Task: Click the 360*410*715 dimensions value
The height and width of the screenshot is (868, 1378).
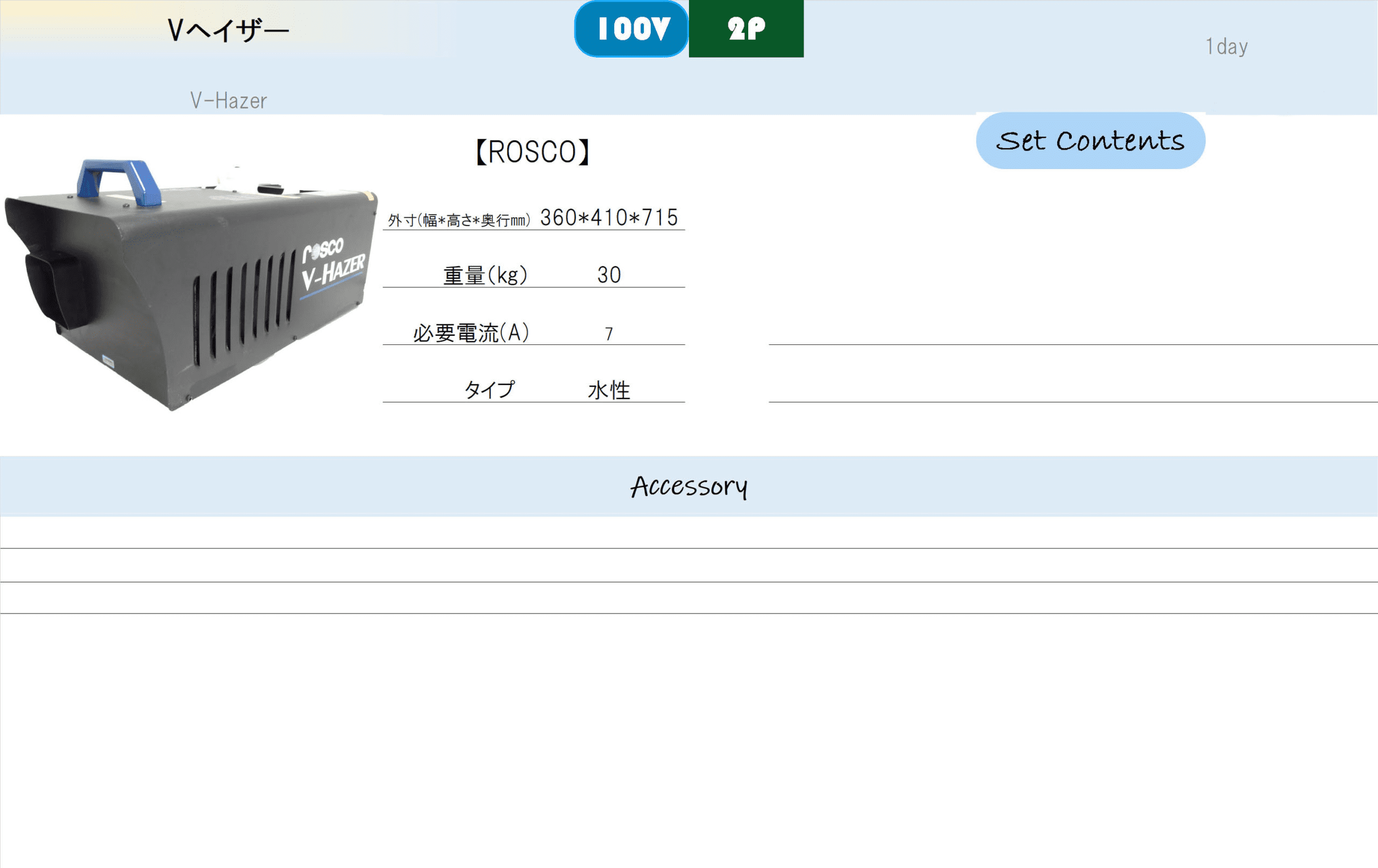Action: 609,217
